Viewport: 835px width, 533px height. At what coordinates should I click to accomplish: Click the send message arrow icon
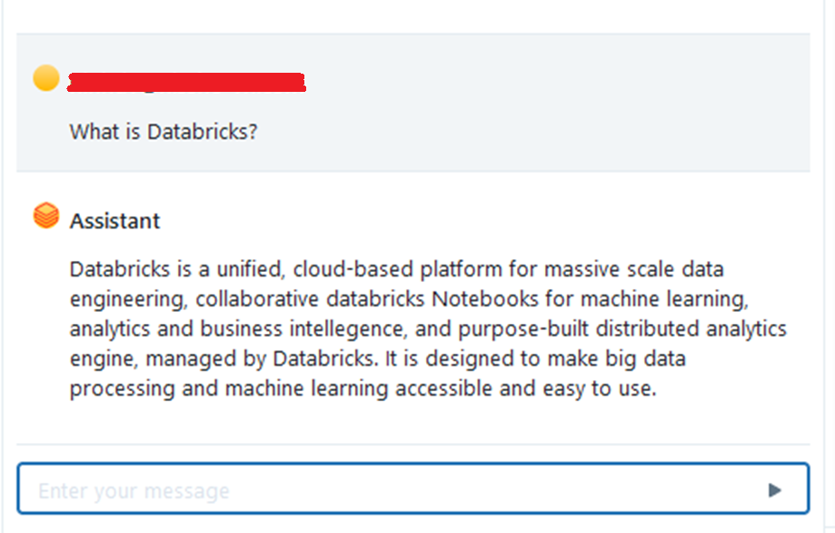[774, 490]
